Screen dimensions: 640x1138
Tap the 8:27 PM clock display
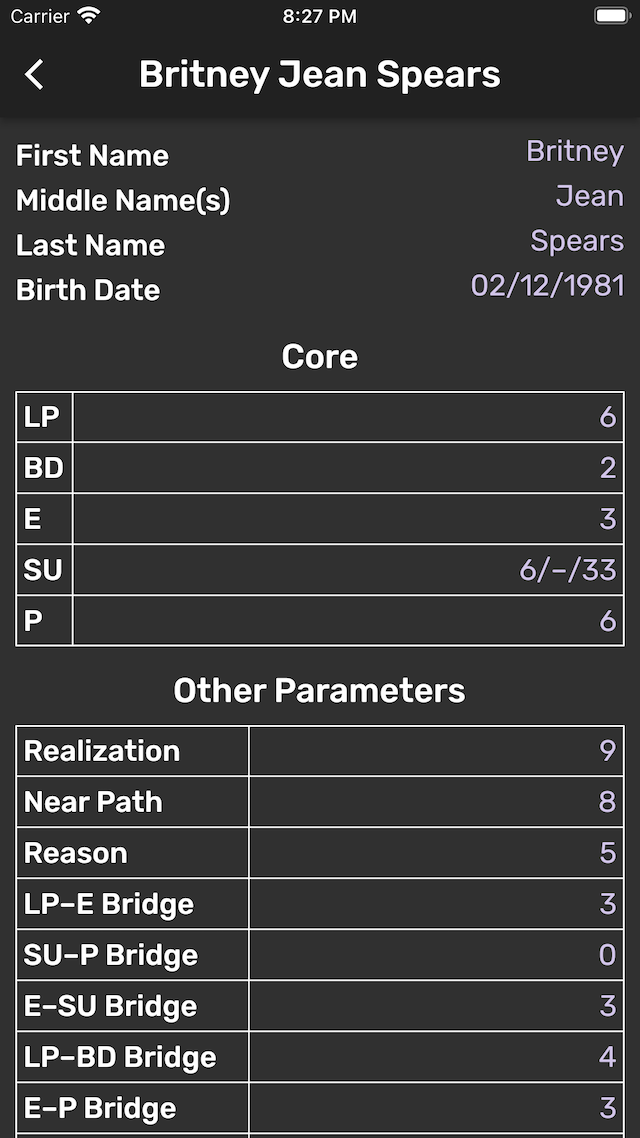(x=320, y=15)
